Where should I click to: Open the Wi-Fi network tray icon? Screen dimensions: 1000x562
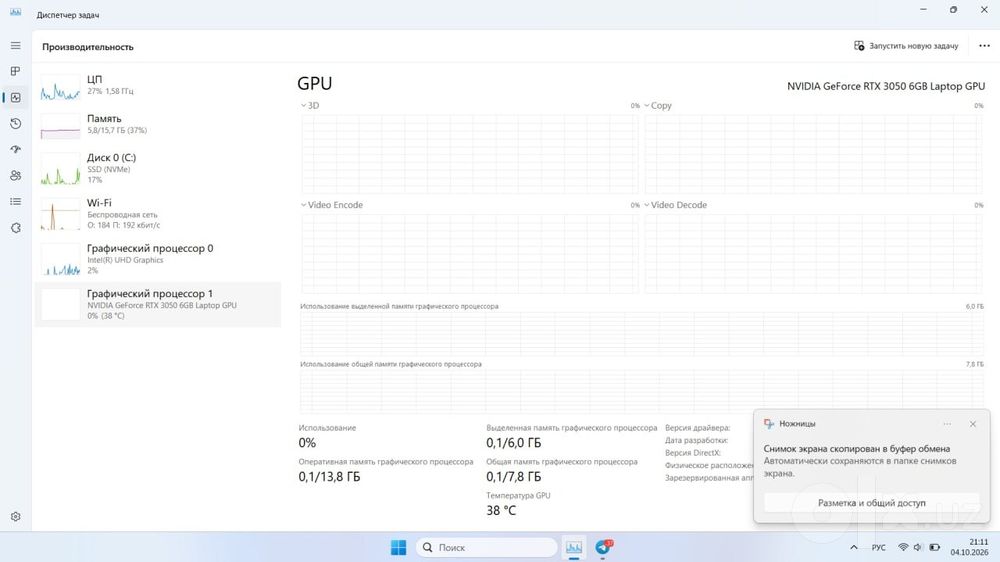point(903,547)
